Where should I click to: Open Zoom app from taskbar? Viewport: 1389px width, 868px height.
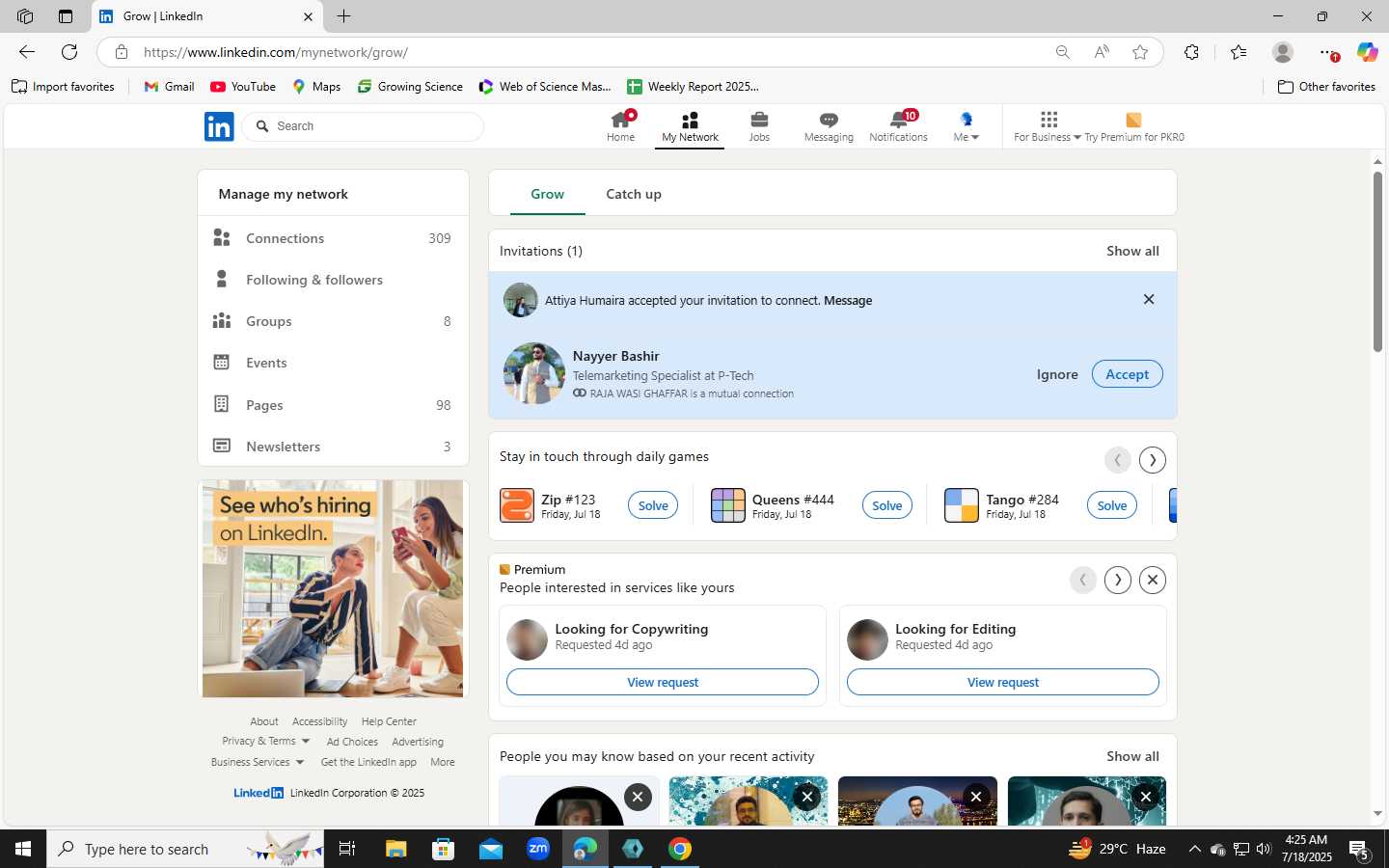(x=537, y=849)
